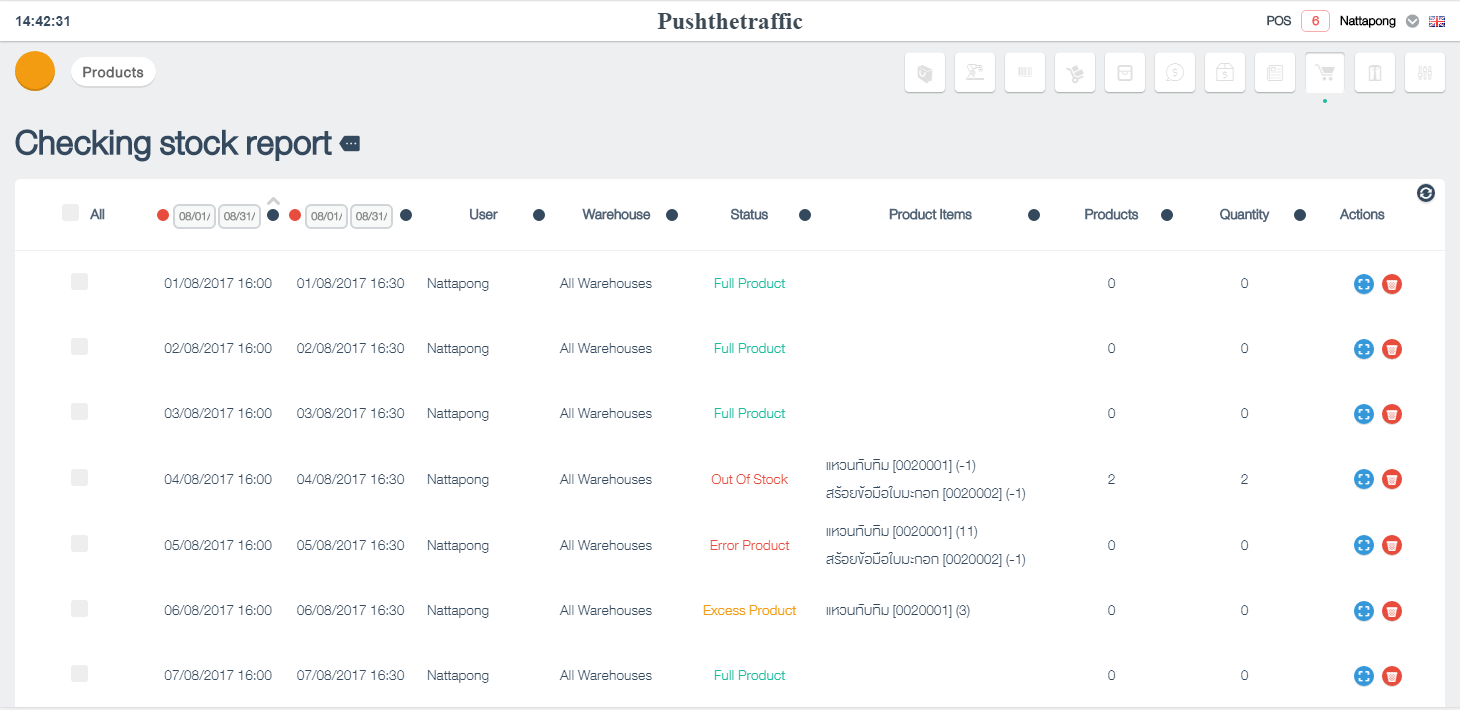Open the Nattapong user dropdown arrow
Screen dimensions: 1460x710
[x=1413, y=21]
